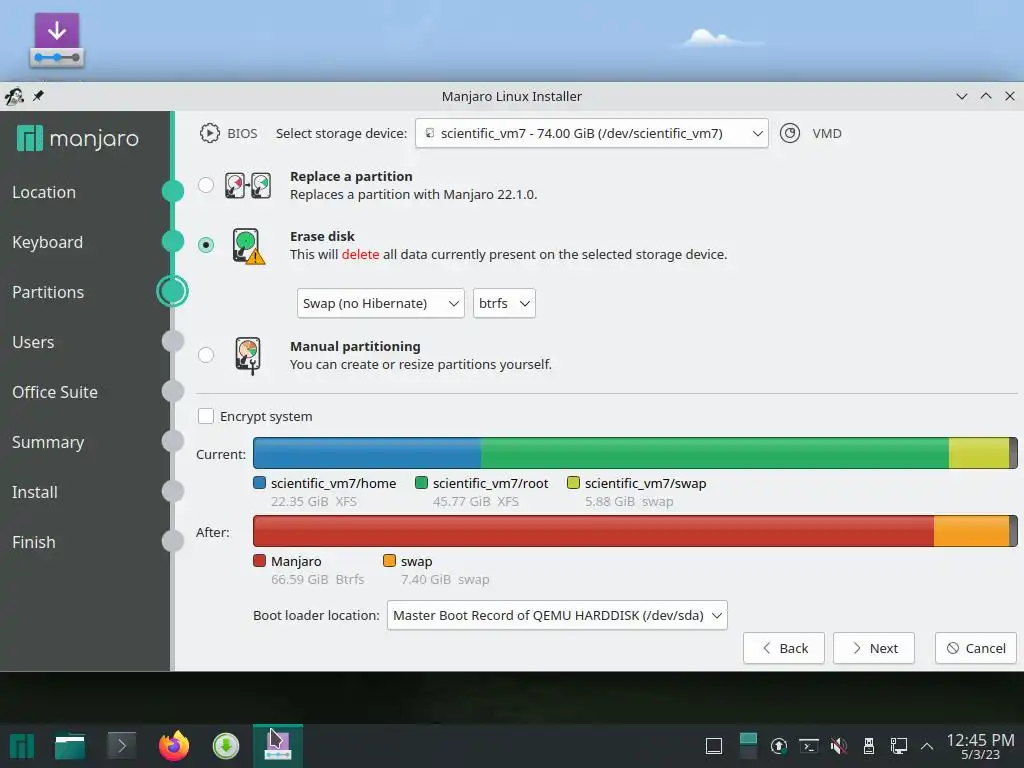The image size is (1024, 768).
Task: Enable the Encrypt system checkbox
Action: pyautogui.click(x=206, y=416)
